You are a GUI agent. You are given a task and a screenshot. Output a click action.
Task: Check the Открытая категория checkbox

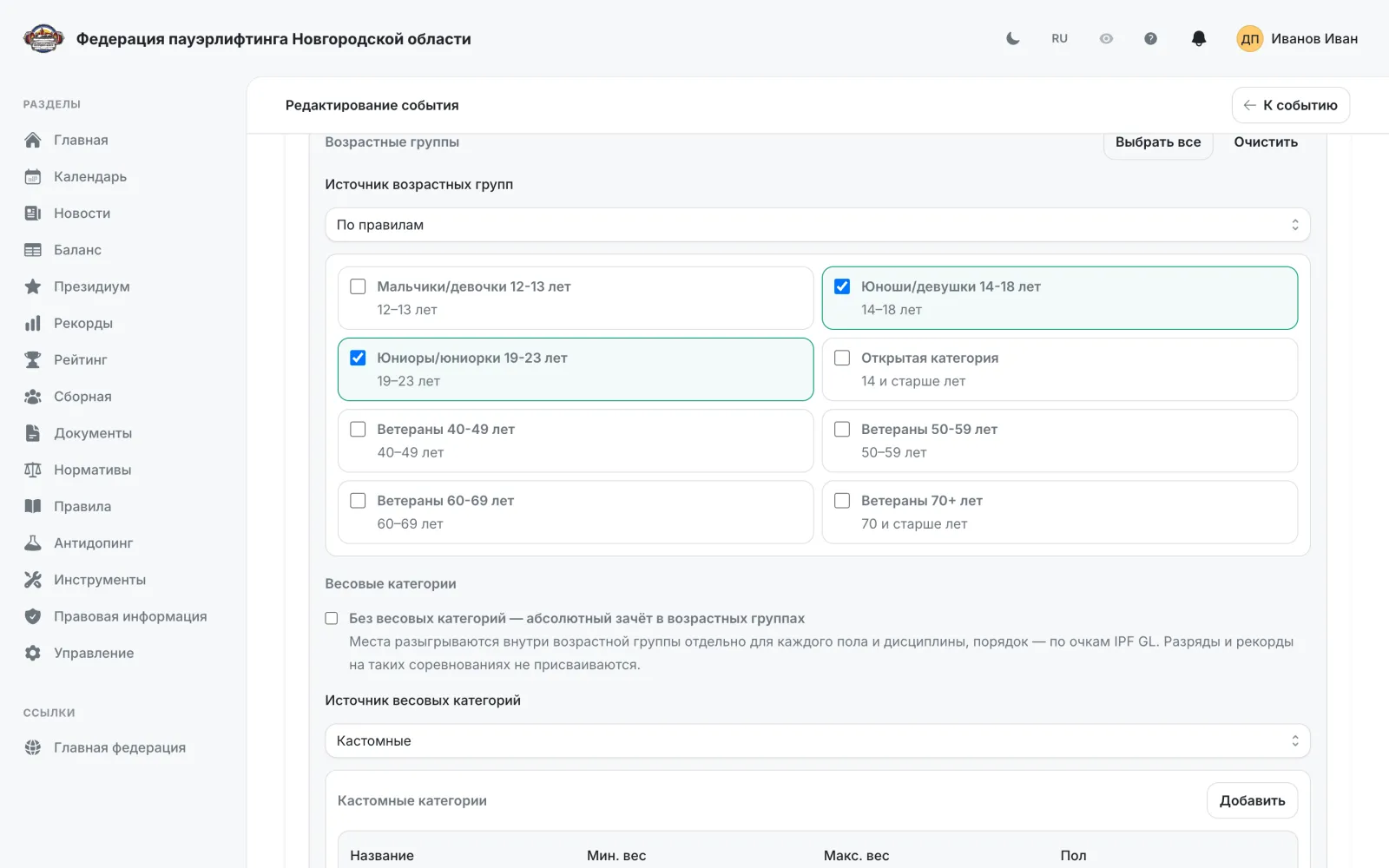842,358
